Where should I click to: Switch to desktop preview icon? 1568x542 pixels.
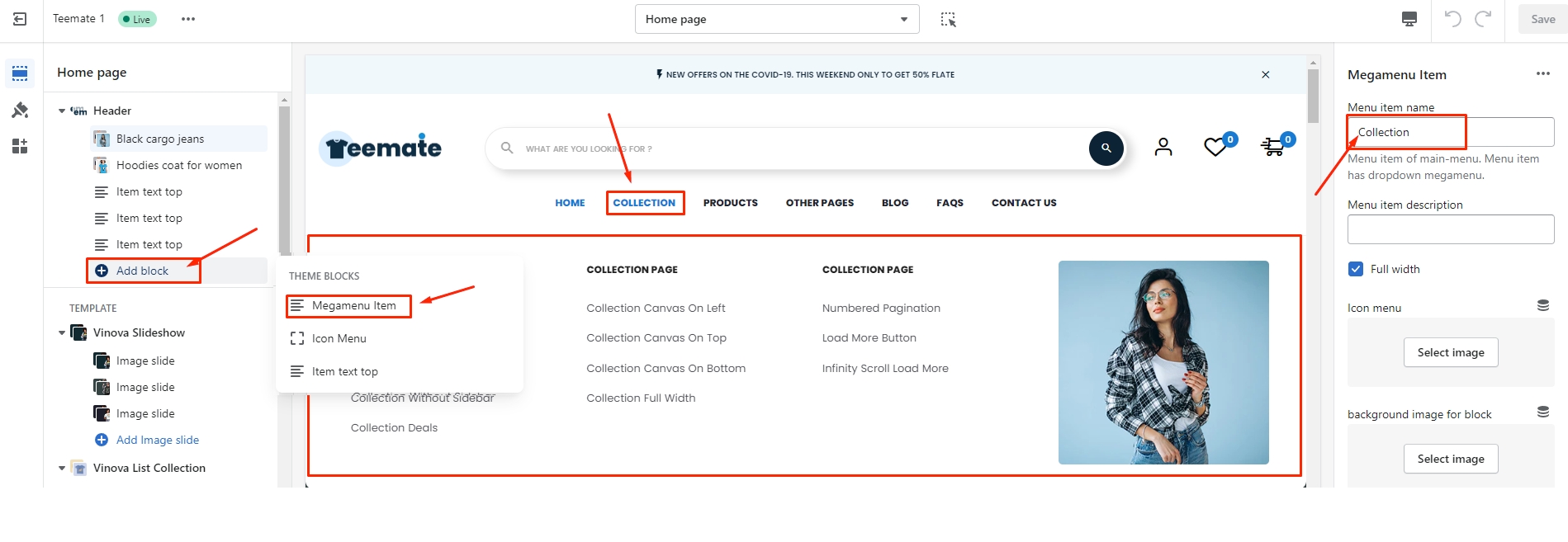tap(1409, 19)
